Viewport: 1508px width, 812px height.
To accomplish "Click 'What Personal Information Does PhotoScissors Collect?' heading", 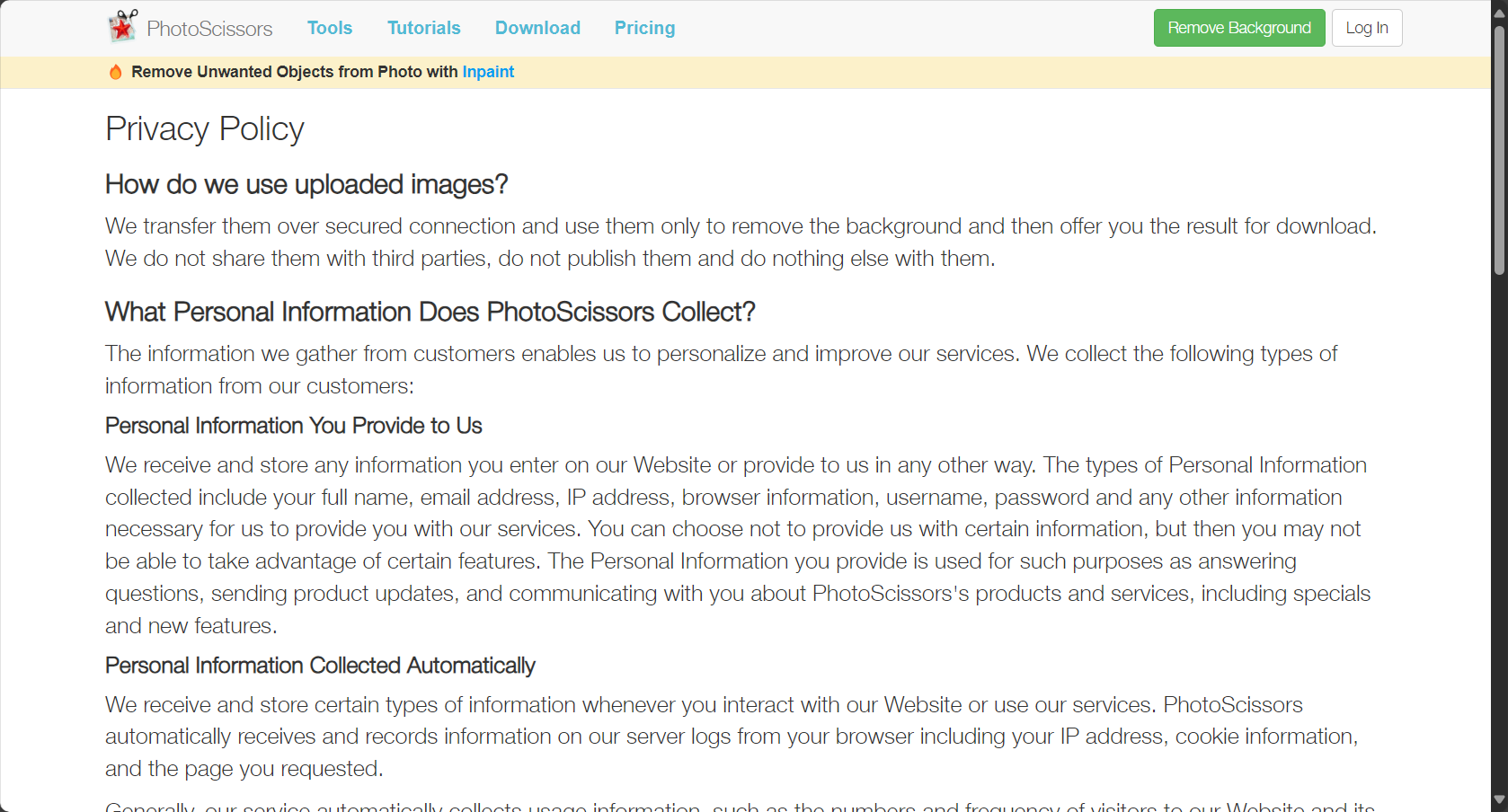I will click(x=430, y=312).
